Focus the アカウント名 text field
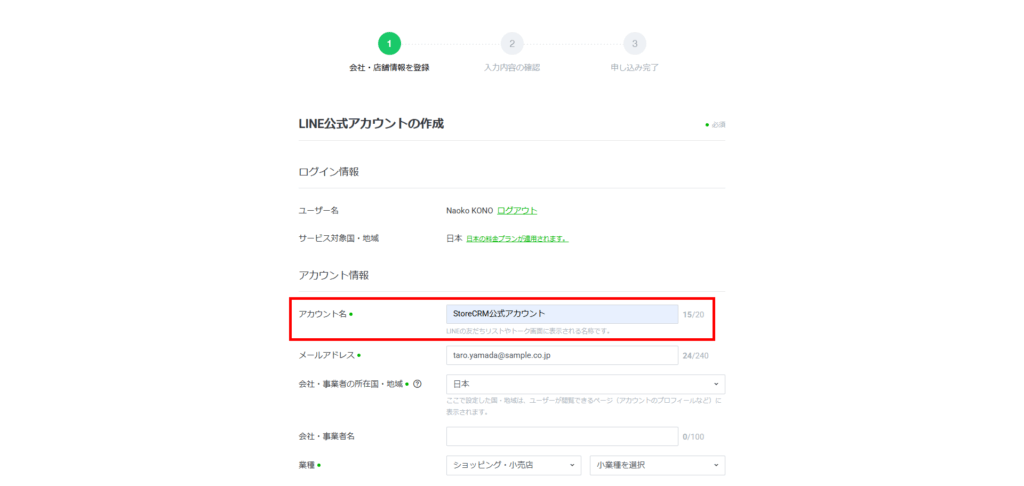This screenshot has height=486, width=1024. pyautogui.click(x=562, y=314)
